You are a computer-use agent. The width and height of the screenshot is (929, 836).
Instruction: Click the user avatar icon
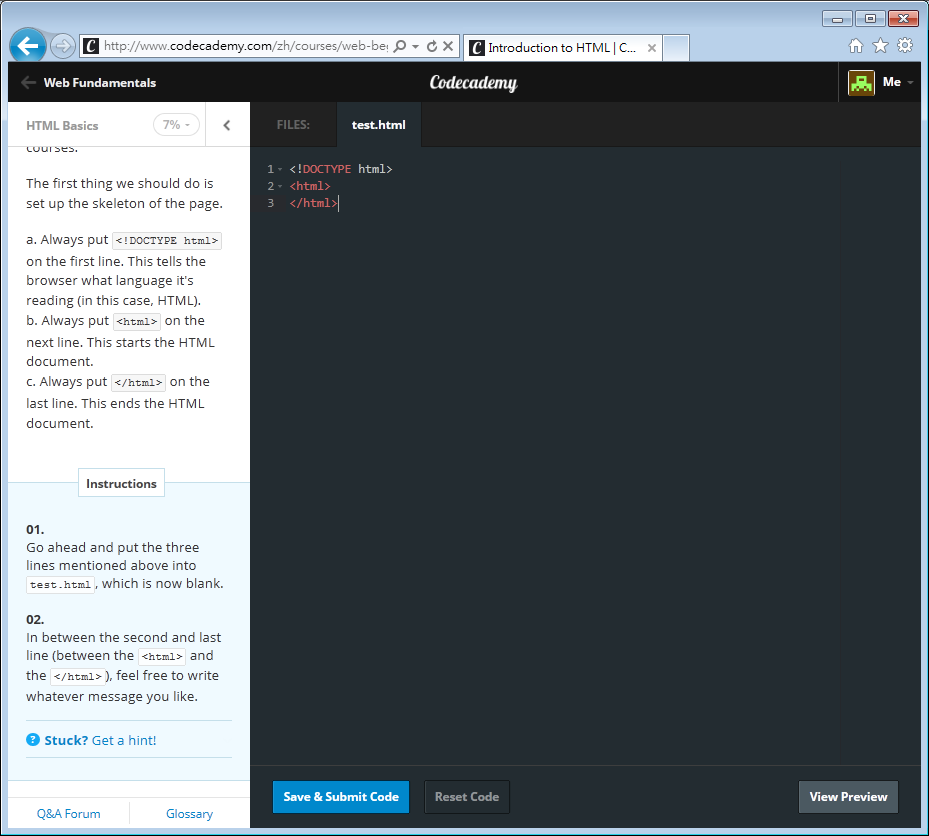[x=861, y=83]
